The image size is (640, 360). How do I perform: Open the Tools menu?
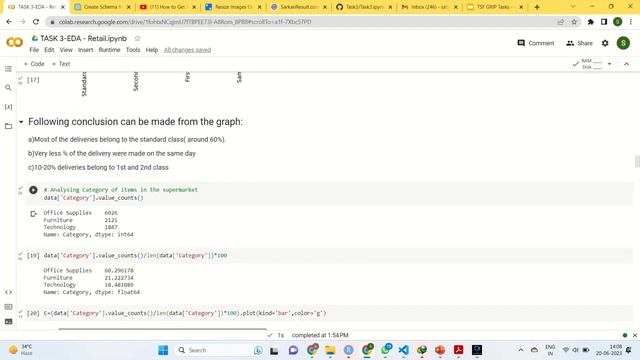pos(133,50)
